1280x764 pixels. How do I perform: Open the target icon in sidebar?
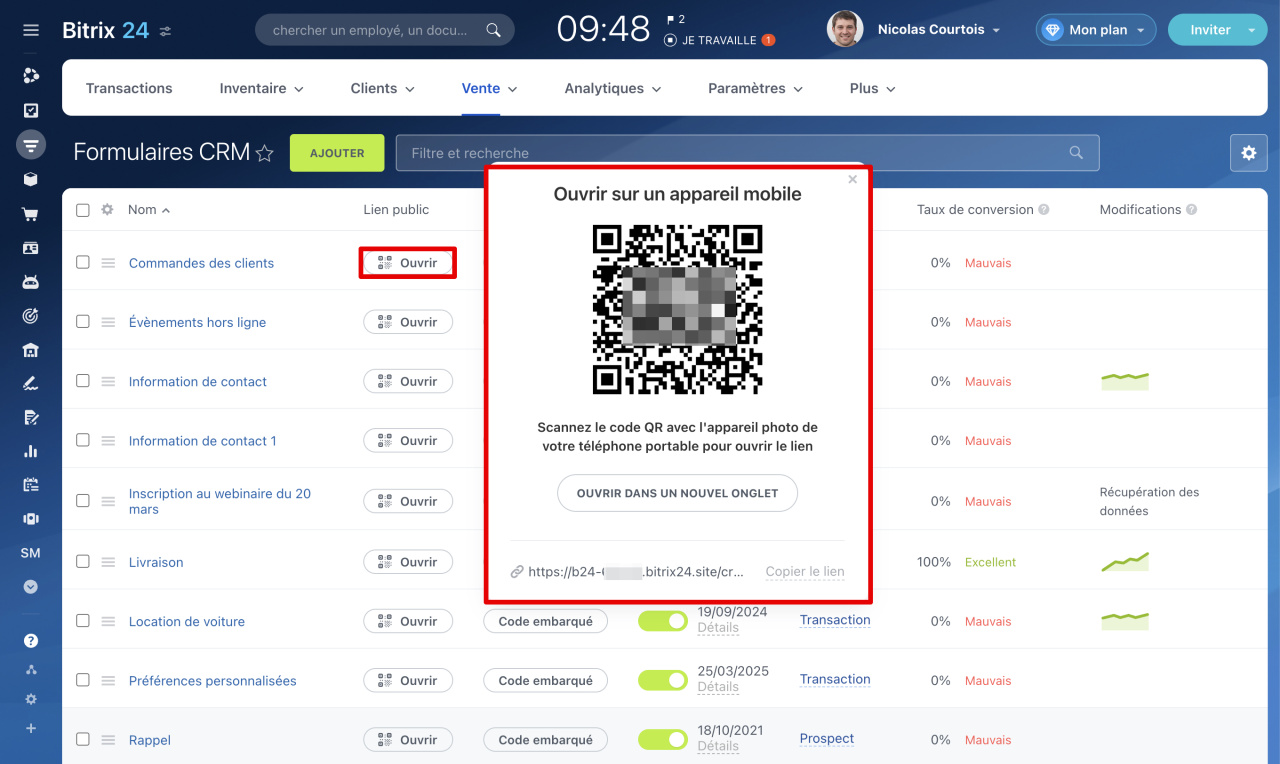point(31,316)
